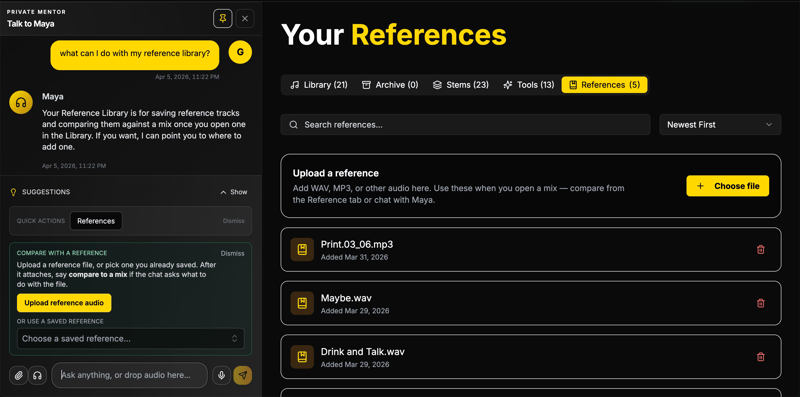The width and height of the screenshot is (800, 397).
Task: Switch to the Tools (13) tab
Action: [x=529, y=85]
